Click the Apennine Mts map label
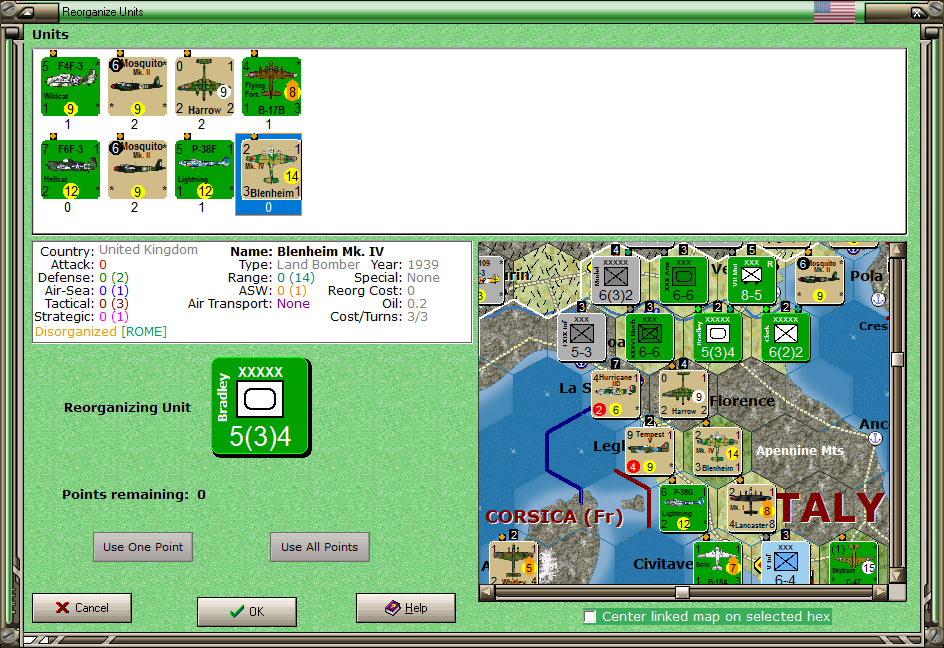Viewport: 944px width, 648px height. 800,450
